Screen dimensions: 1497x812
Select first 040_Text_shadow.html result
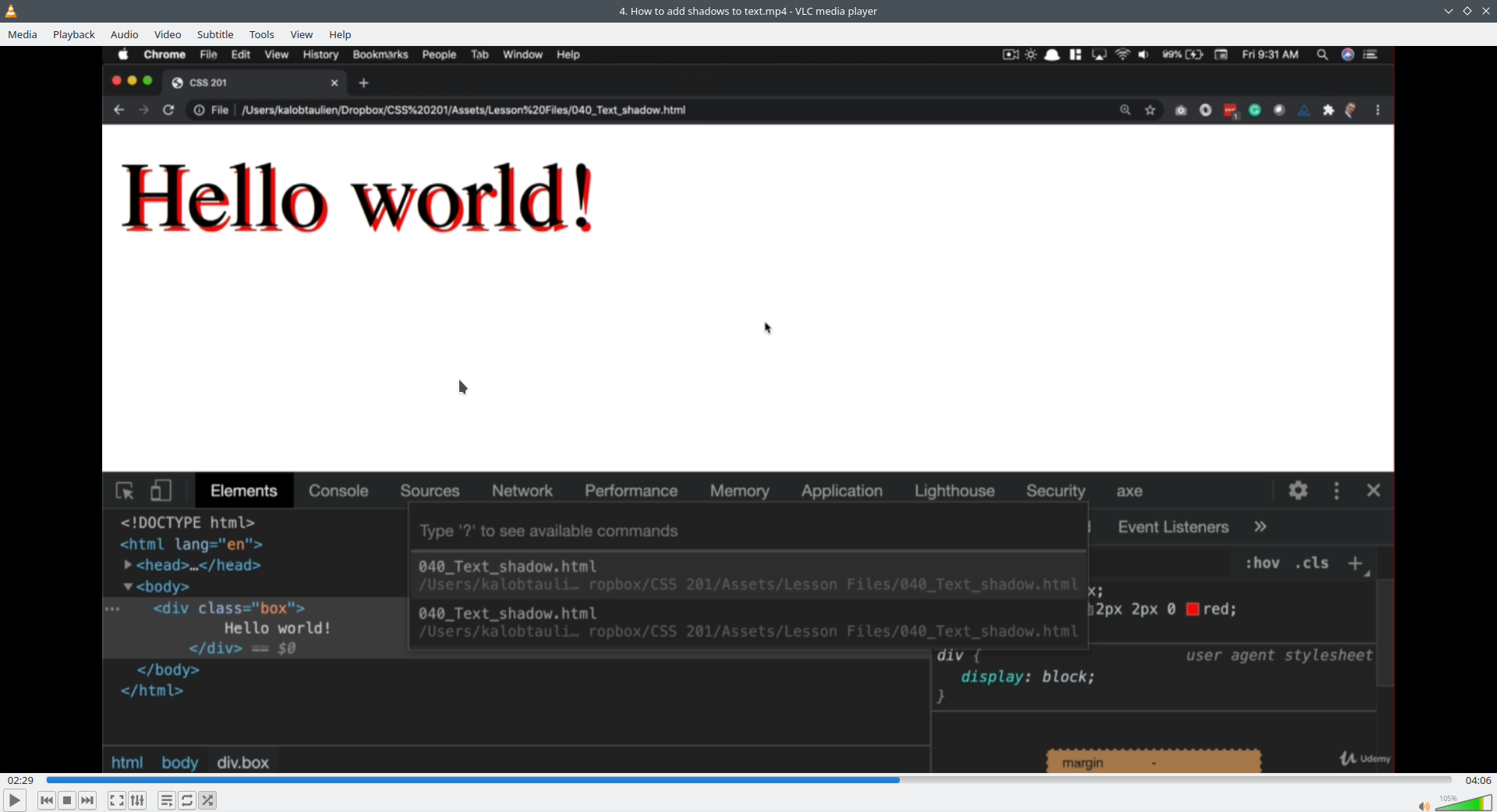pyautogui.click(x=748, y=575)
